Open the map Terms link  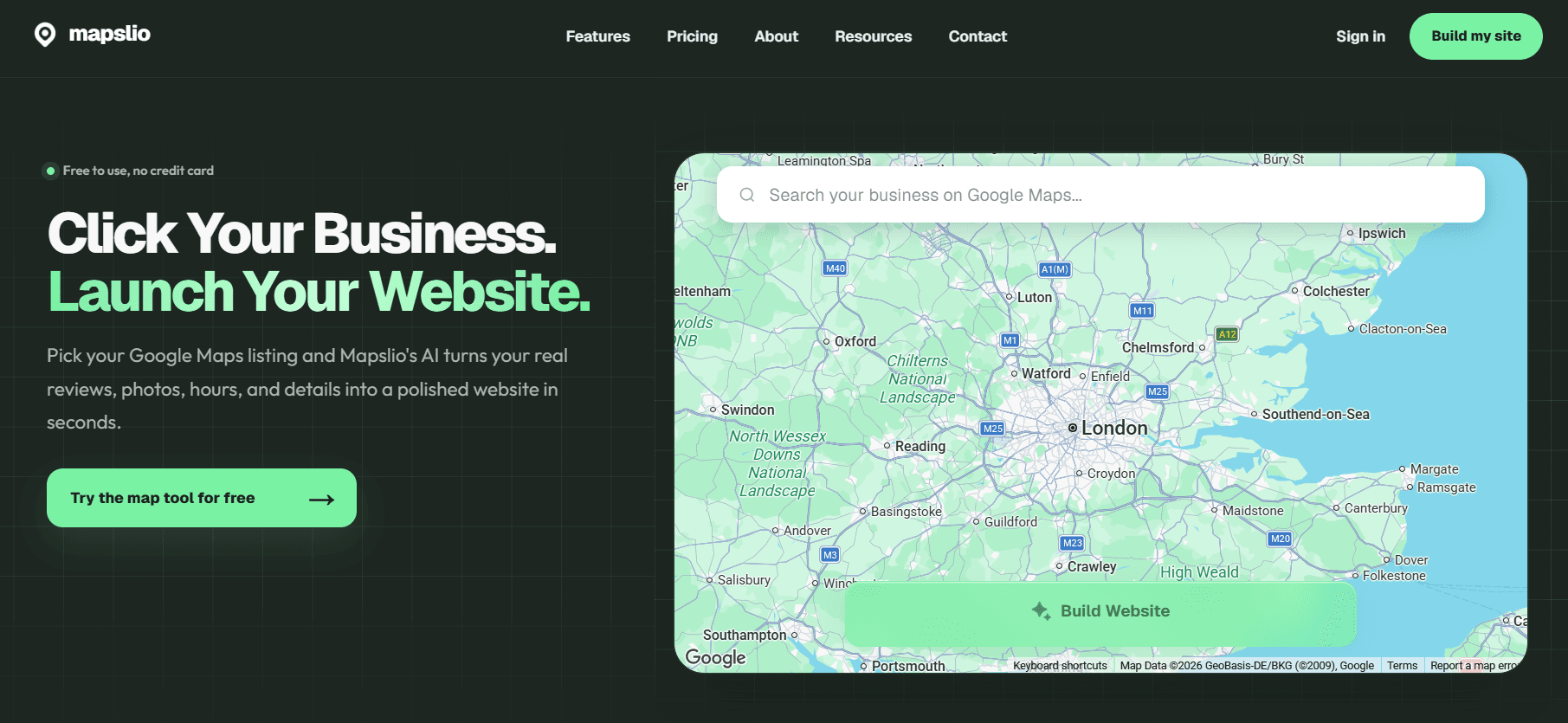click(x=1402, y=666)
